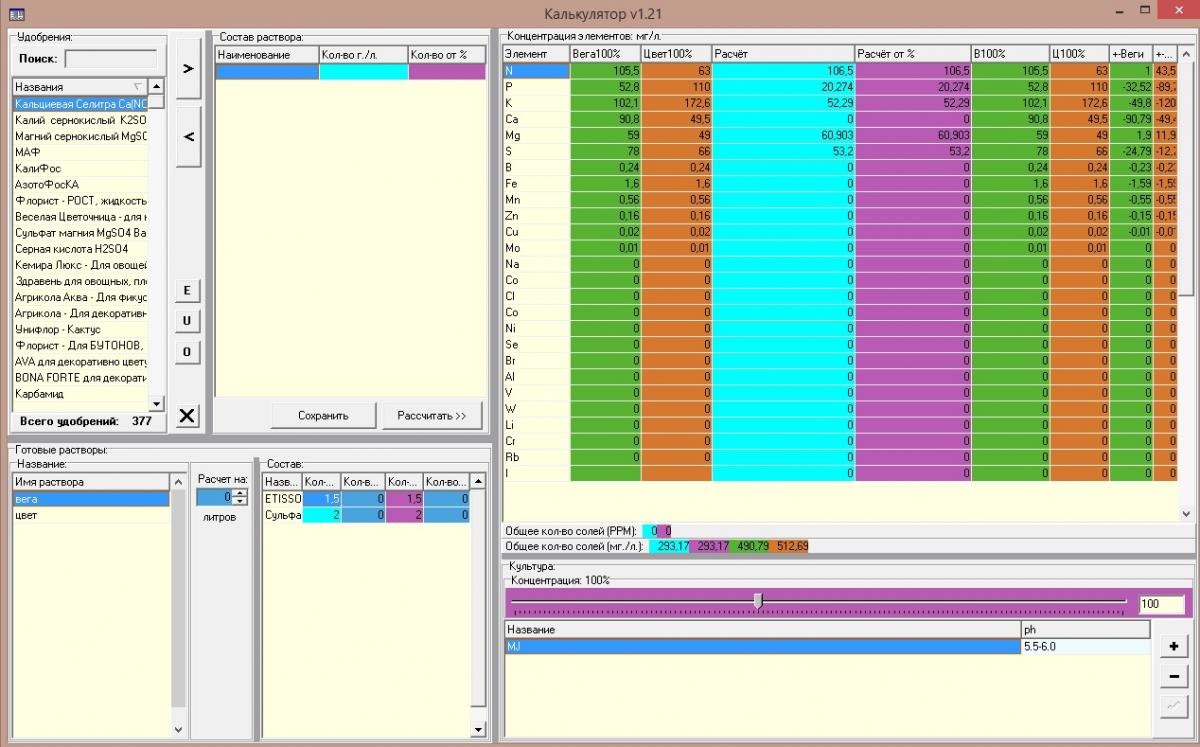Remove the culture with the minus button

(x=1172, y=677)
